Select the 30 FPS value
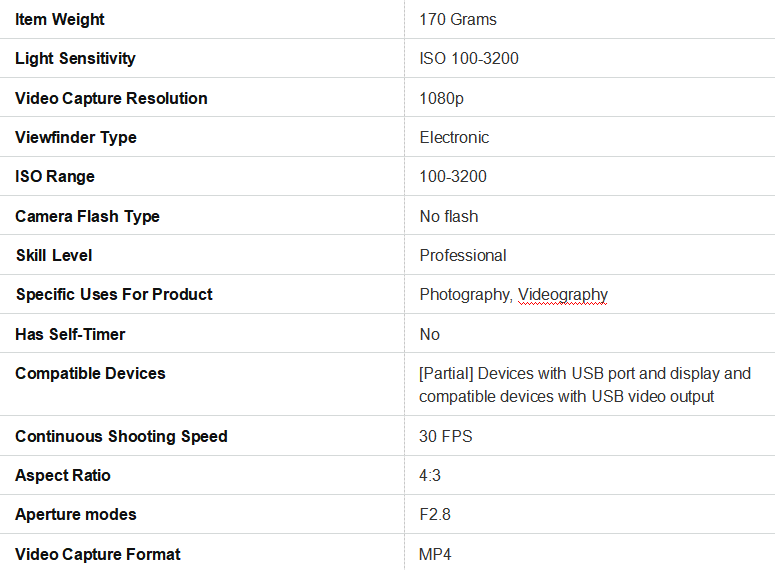775x570 pixels. pos(446,436)
